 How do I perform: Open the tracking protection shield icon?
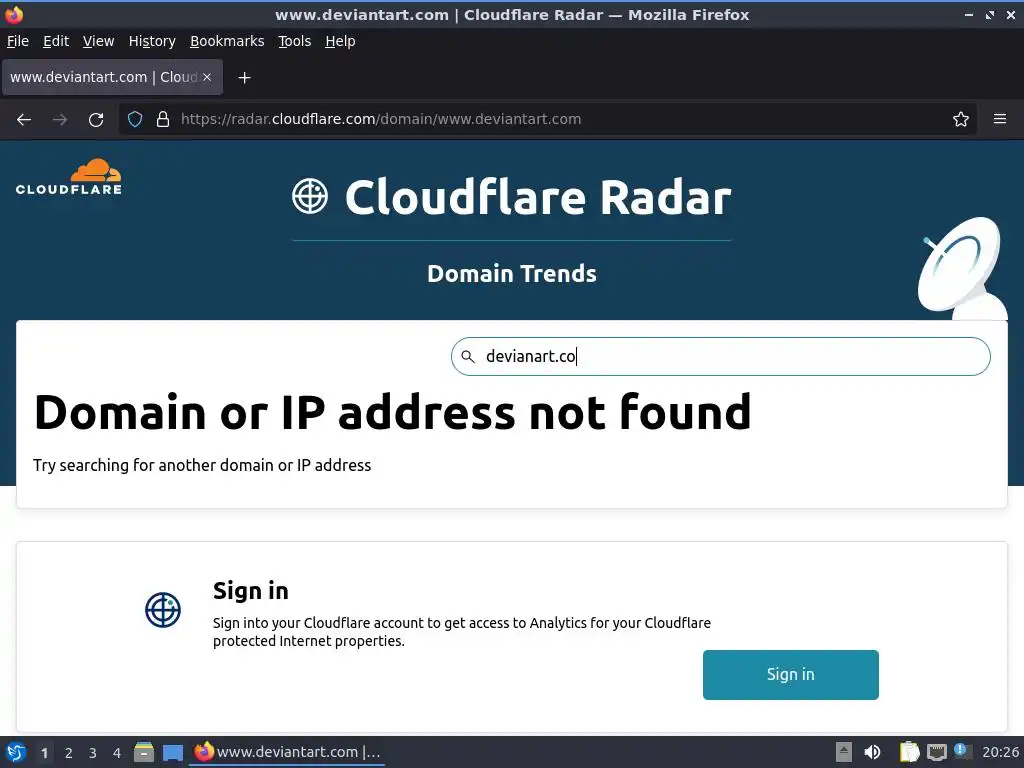pyautogui.click(x=135, y=120)
